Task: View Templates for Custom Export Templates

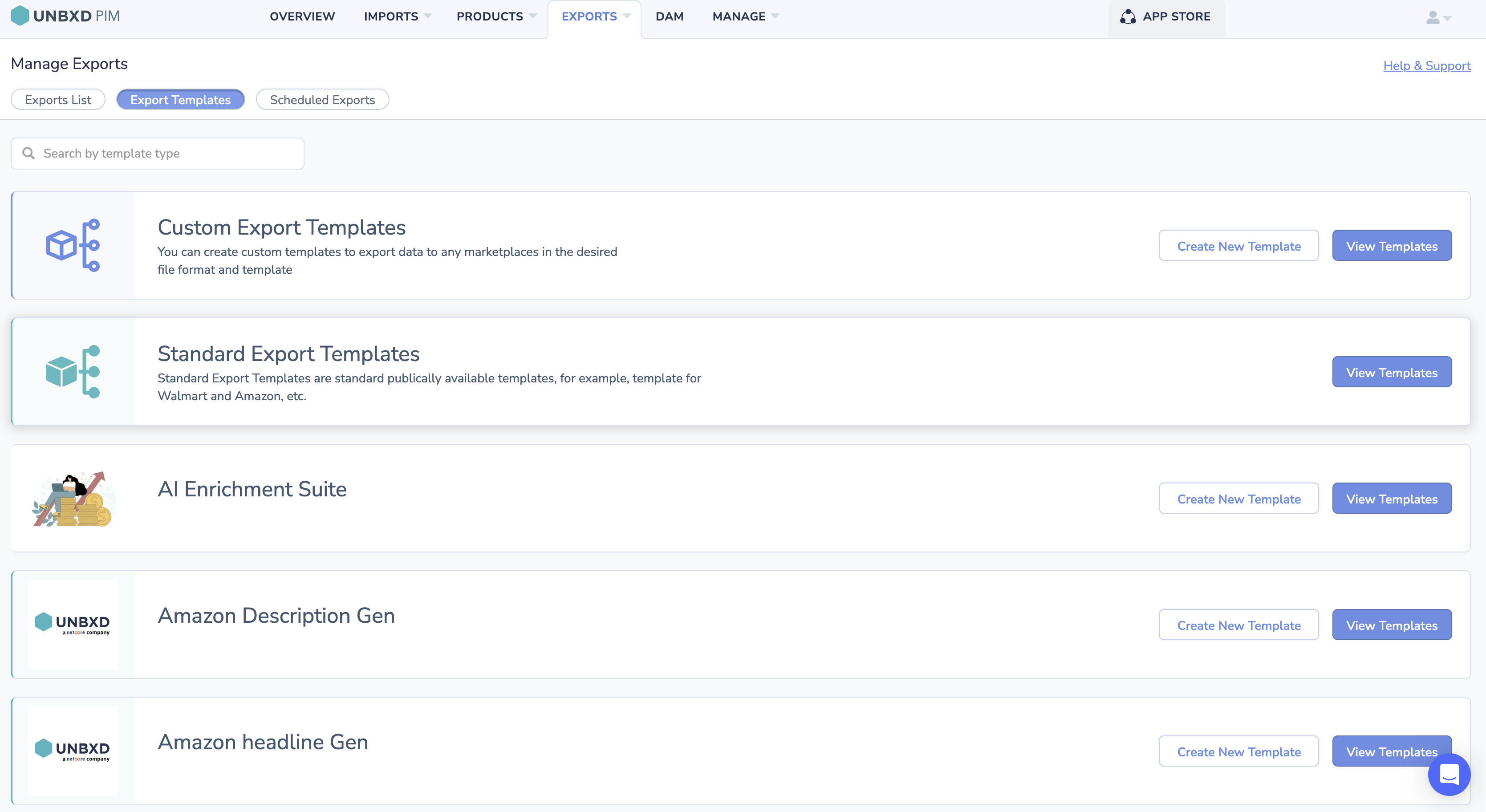Action: pyautogui.click(x=1392, y=246)
